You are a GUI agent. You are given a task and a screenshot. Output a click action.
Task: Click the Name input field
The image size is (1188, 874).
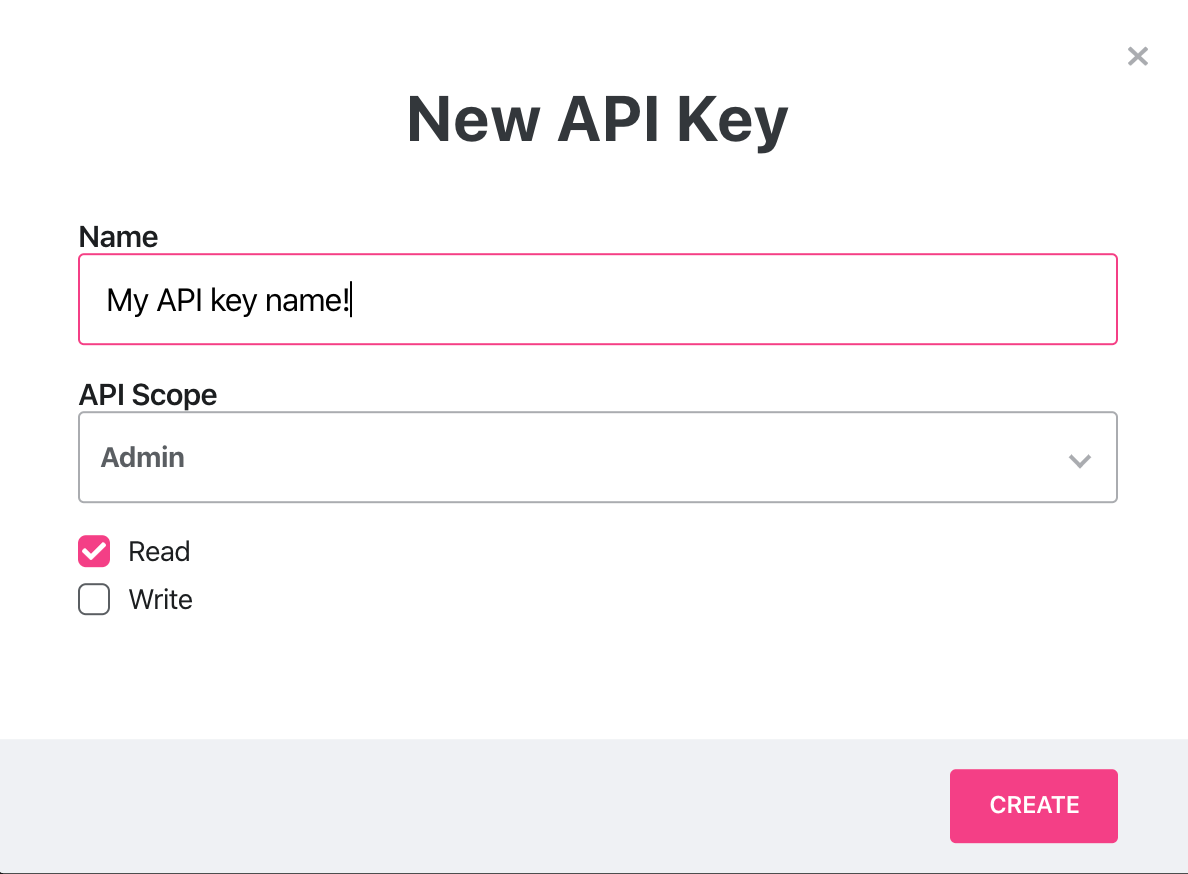tap(597, 299)
